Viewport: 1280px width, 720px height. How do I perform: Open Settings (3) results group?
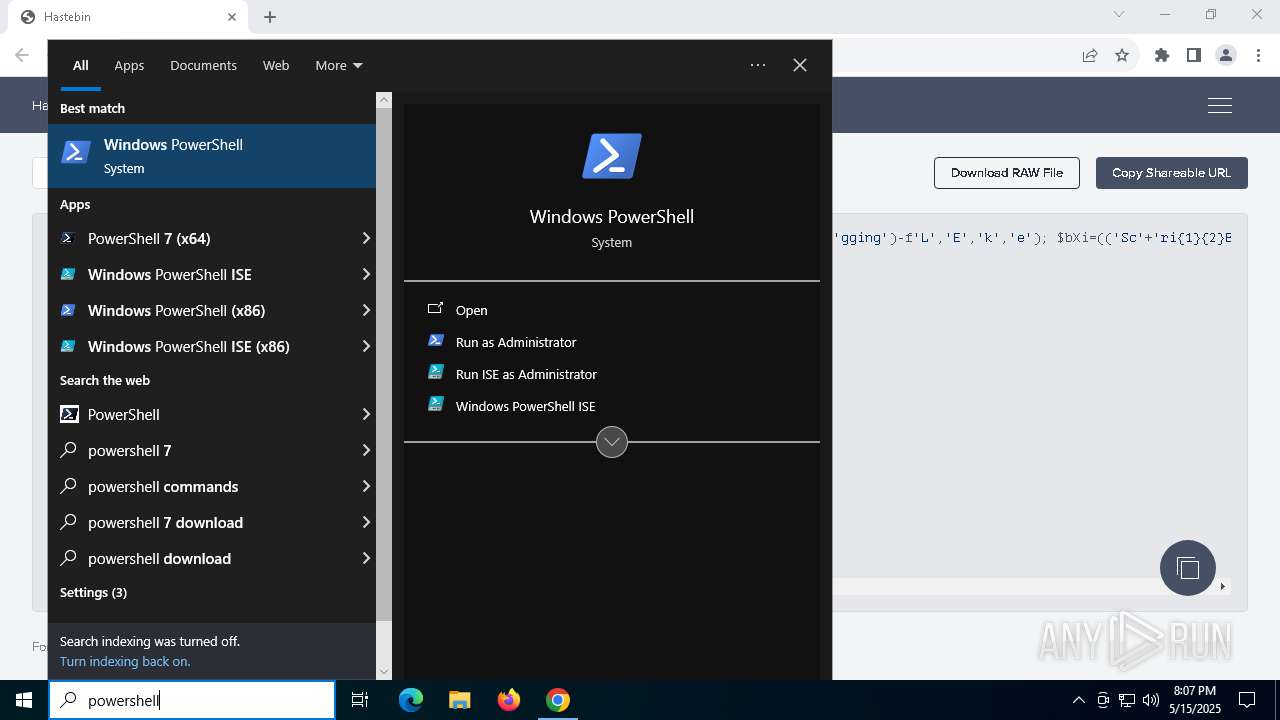pos(93,592)
